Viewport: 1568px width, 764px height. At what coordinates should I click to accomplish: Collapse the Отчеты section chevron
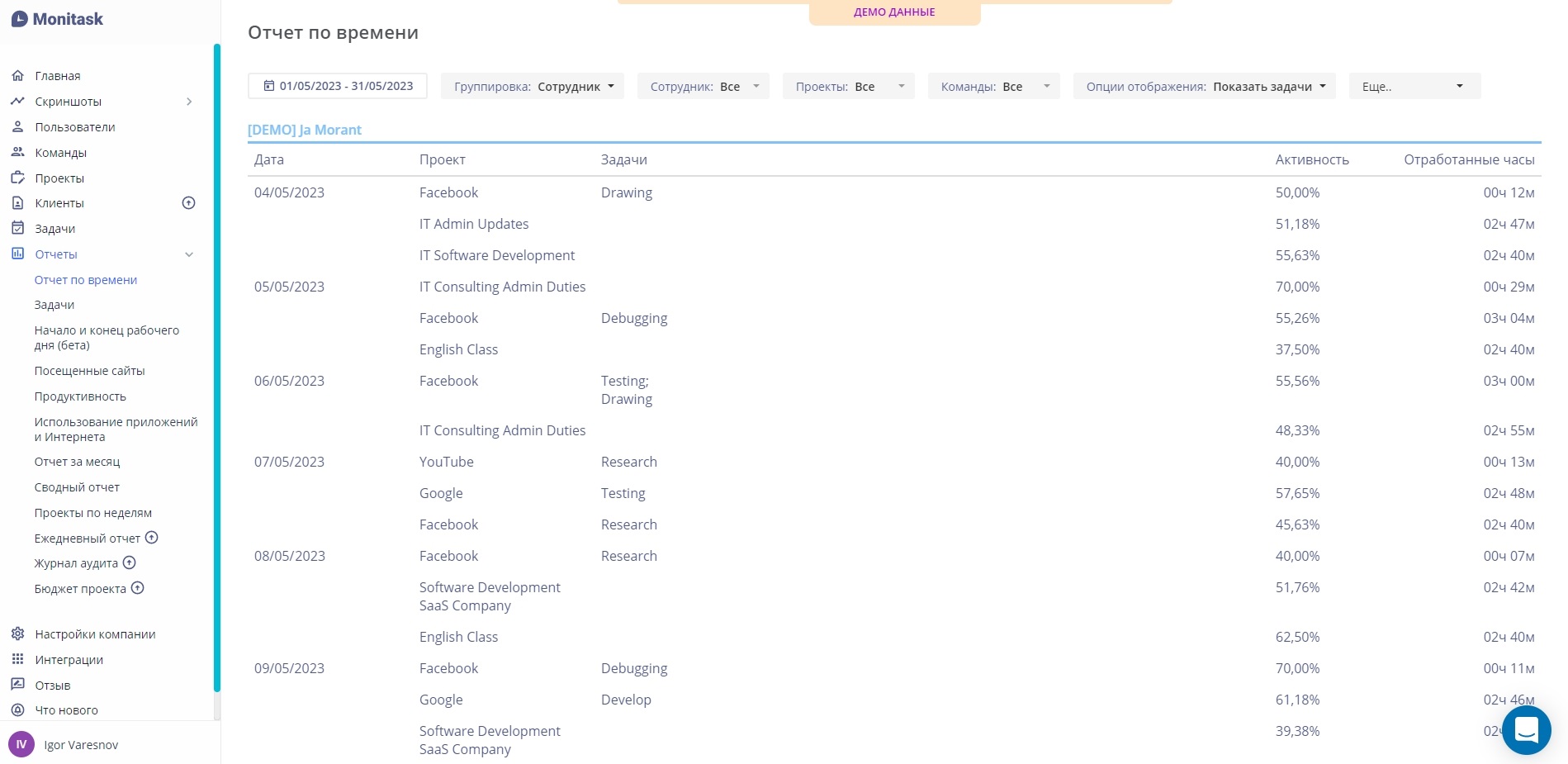[189, 254]
